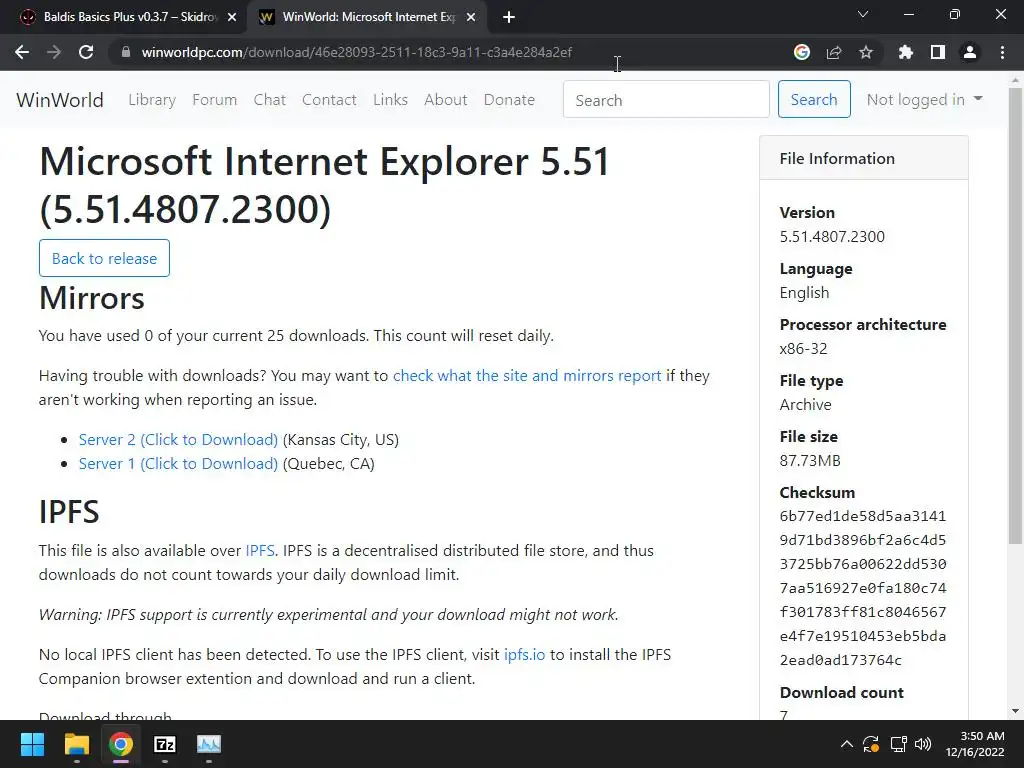Viewport: 1024px width, 768px height.
Task: Click the checksum line starting 6b77ed1de58d5aa3141
Action: coord(863,516)
